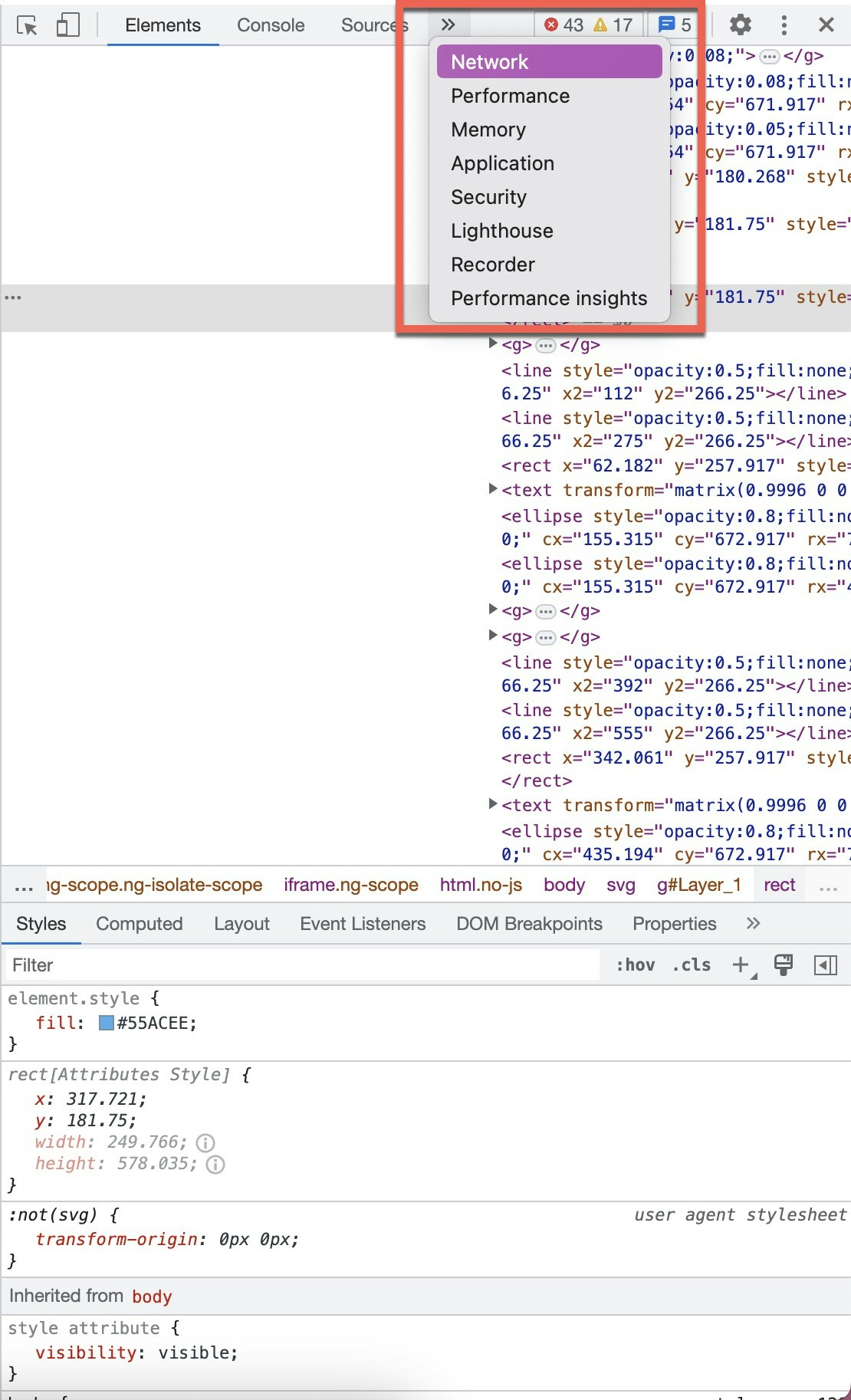Switch to the Elements tab
Screen dimensions: 851x1400
click(163, 25)
